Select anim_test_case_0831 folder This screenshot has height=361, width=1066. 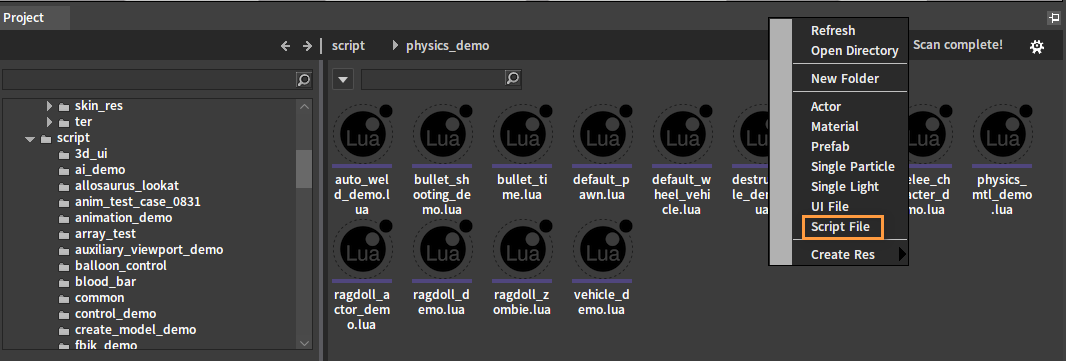pyautogui.click(x=138, y=203)
